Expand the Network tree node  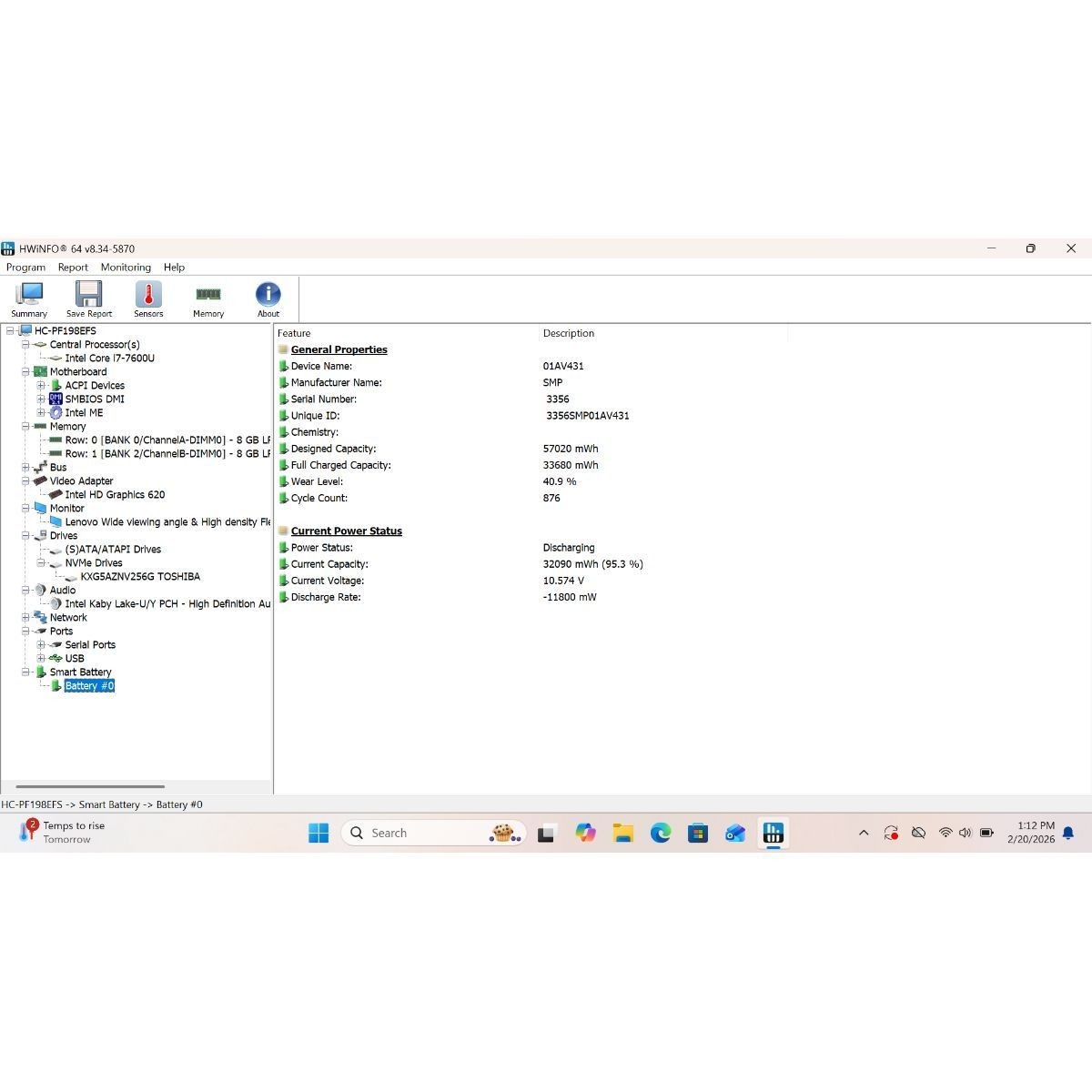tap(26, 617)
